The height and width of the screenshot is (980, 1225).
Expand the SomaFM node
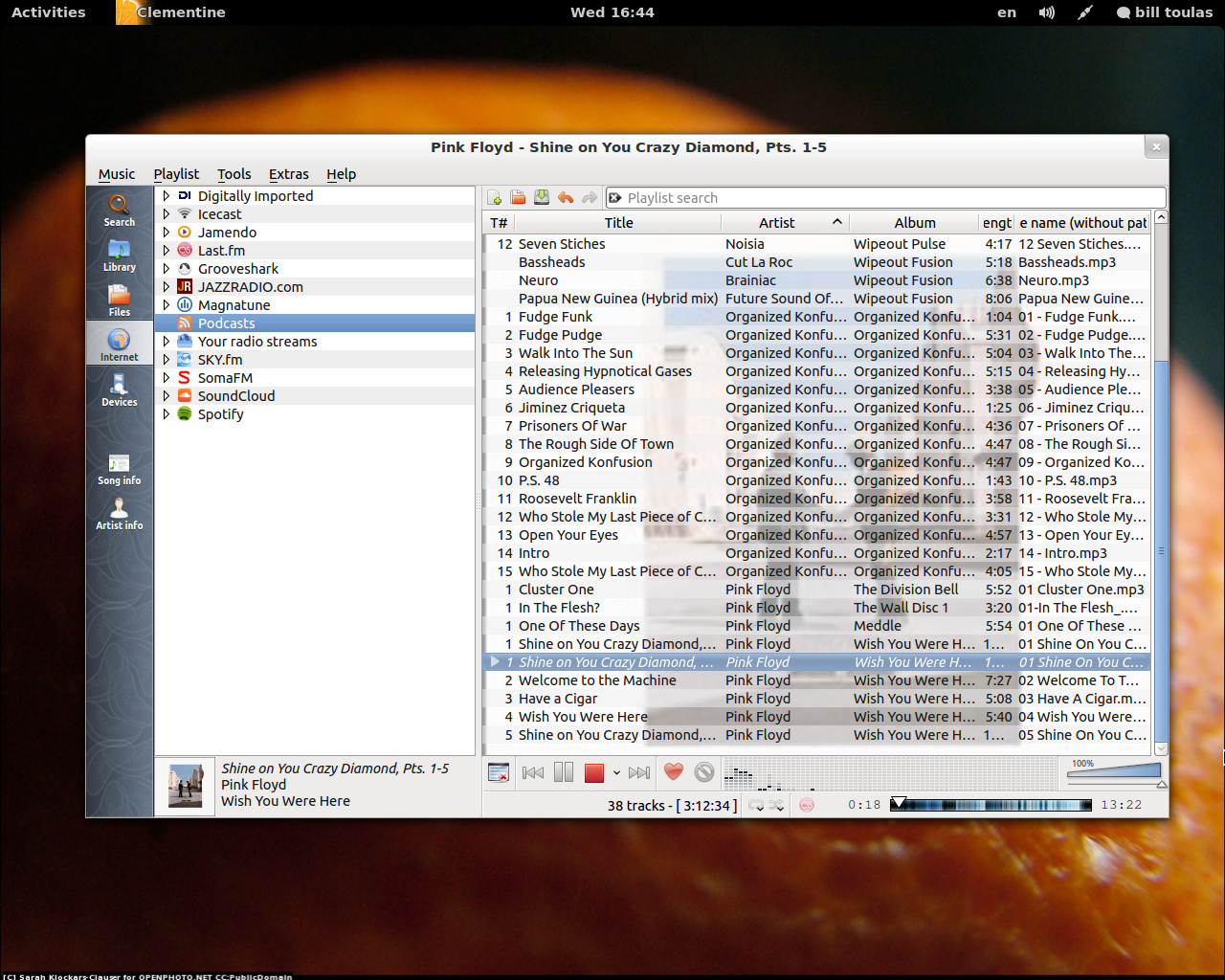(167, 377)
